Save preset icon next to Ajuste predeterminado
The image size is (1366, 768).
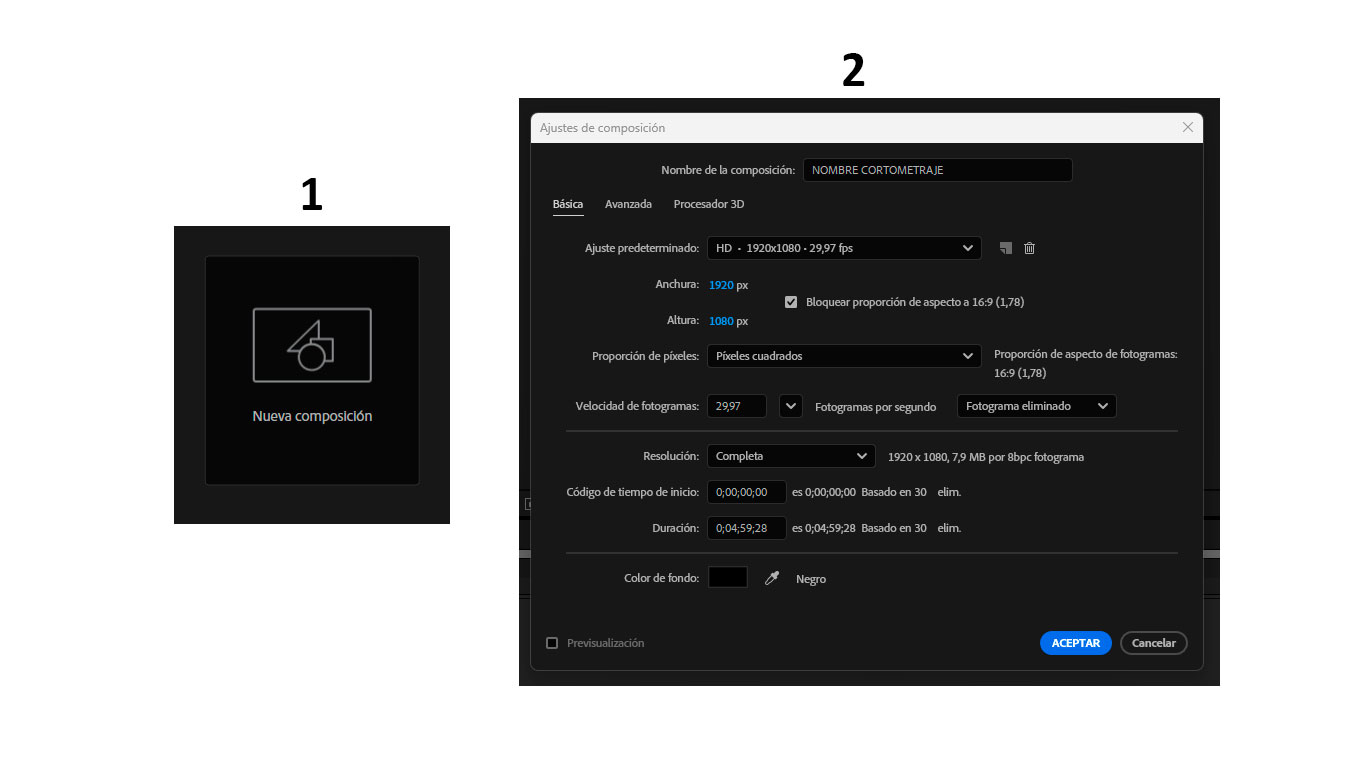pos(1006,248)
